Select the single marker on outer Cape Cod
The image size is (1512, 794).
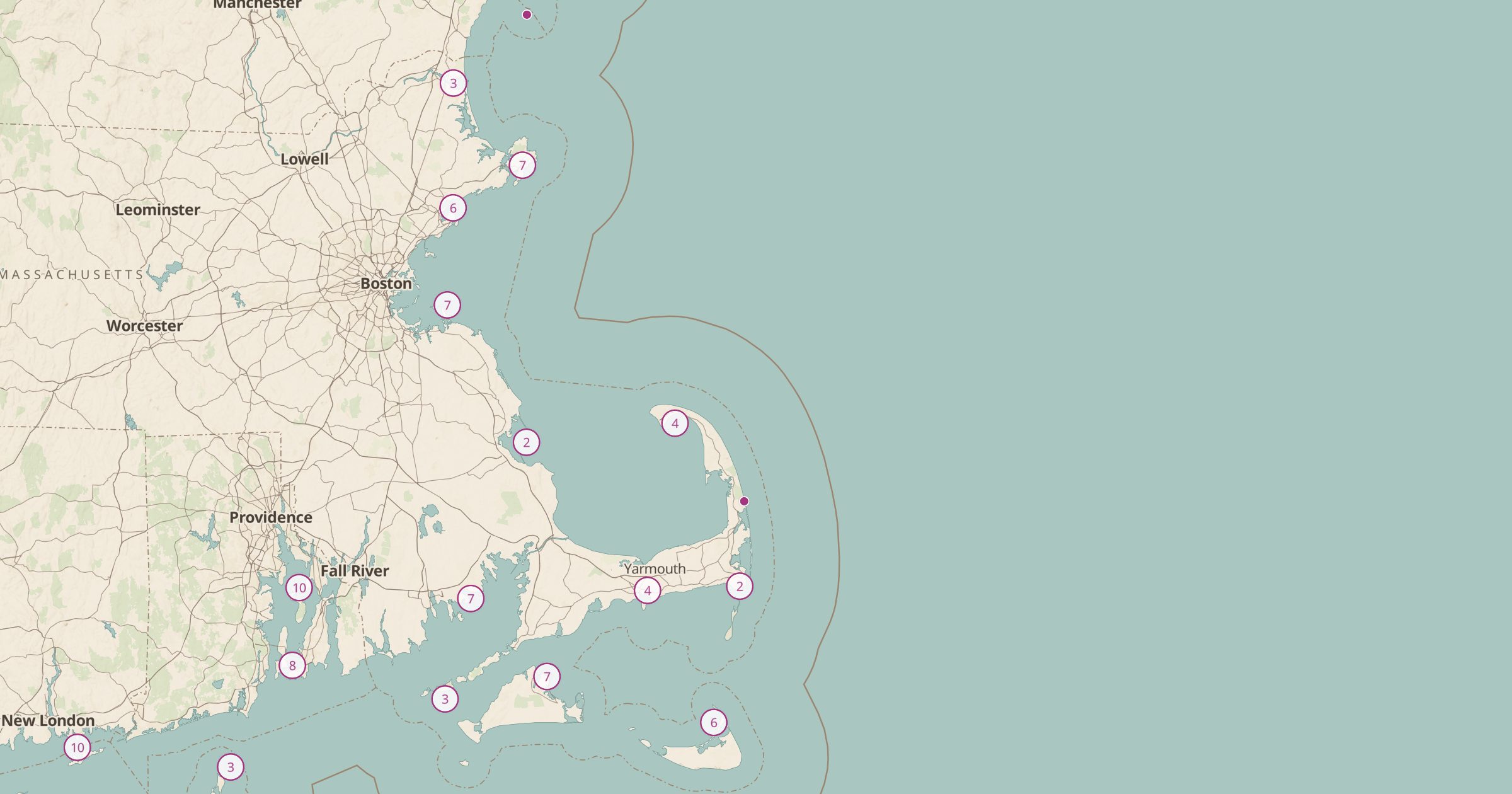744,501
